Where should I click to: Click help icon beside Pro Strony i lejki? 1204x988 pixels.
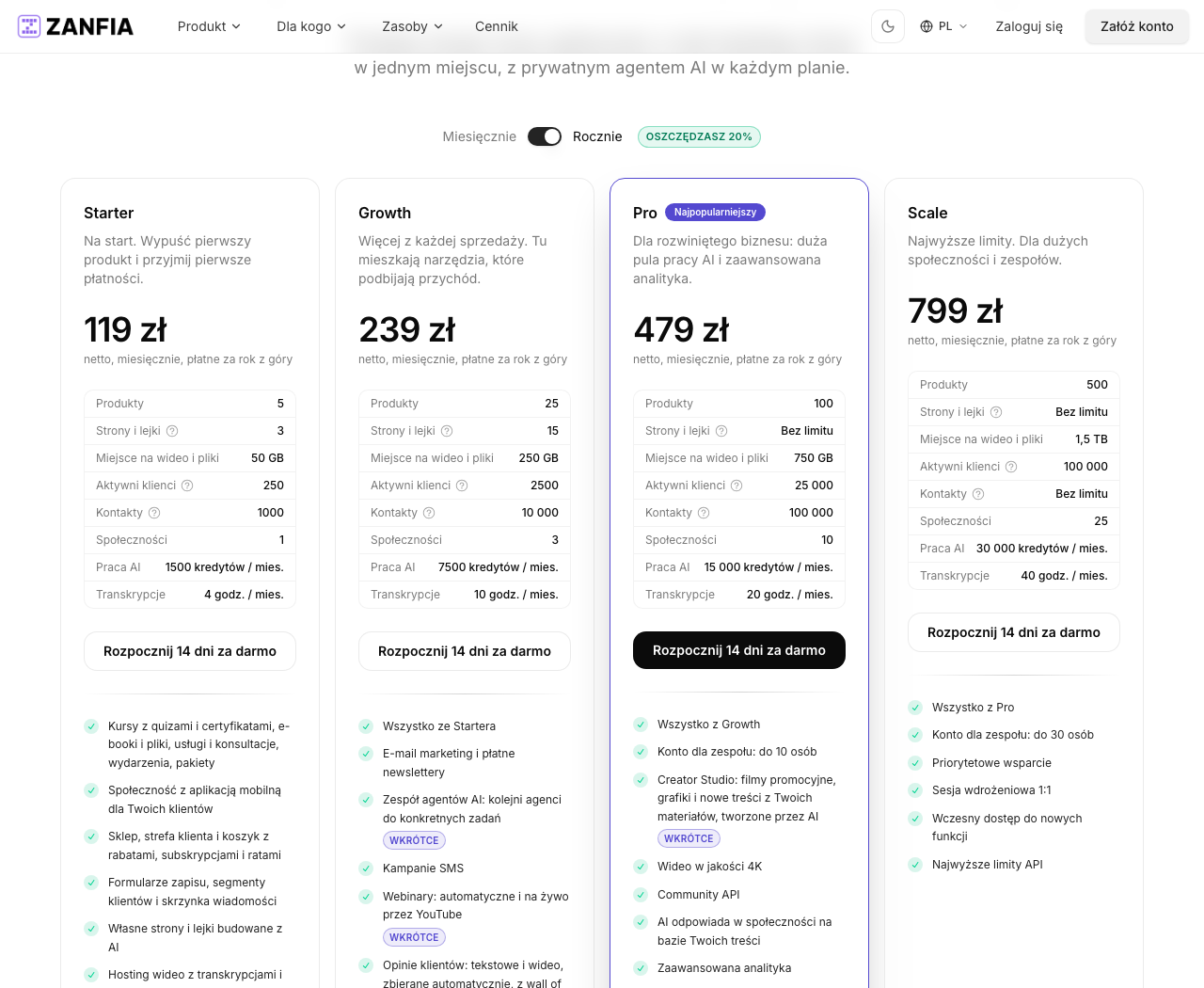(721, 431)
